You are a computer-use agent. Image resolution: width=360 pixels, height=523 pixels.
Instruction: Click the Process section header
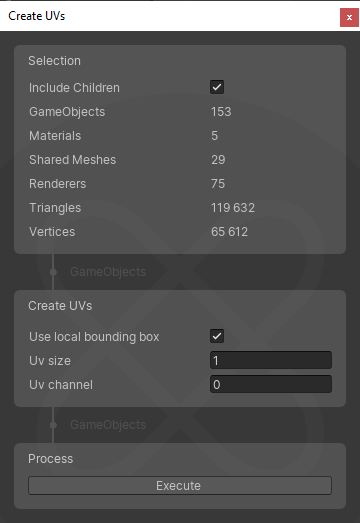[50, 459]
